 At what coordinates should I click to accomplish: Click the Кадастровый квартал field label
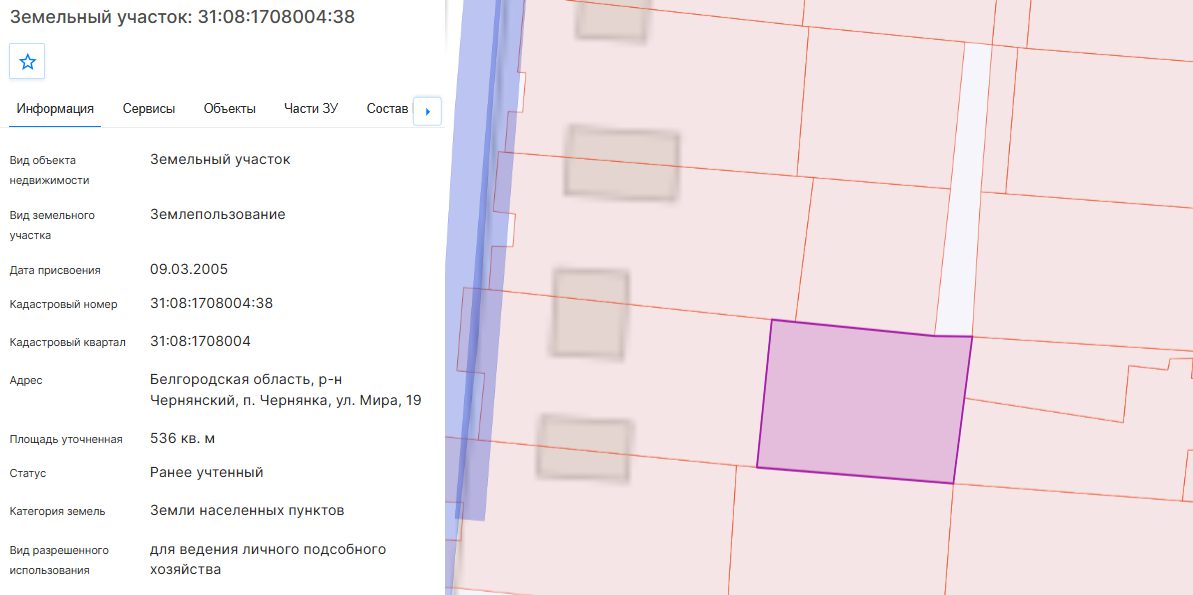(x=68, y=342)
